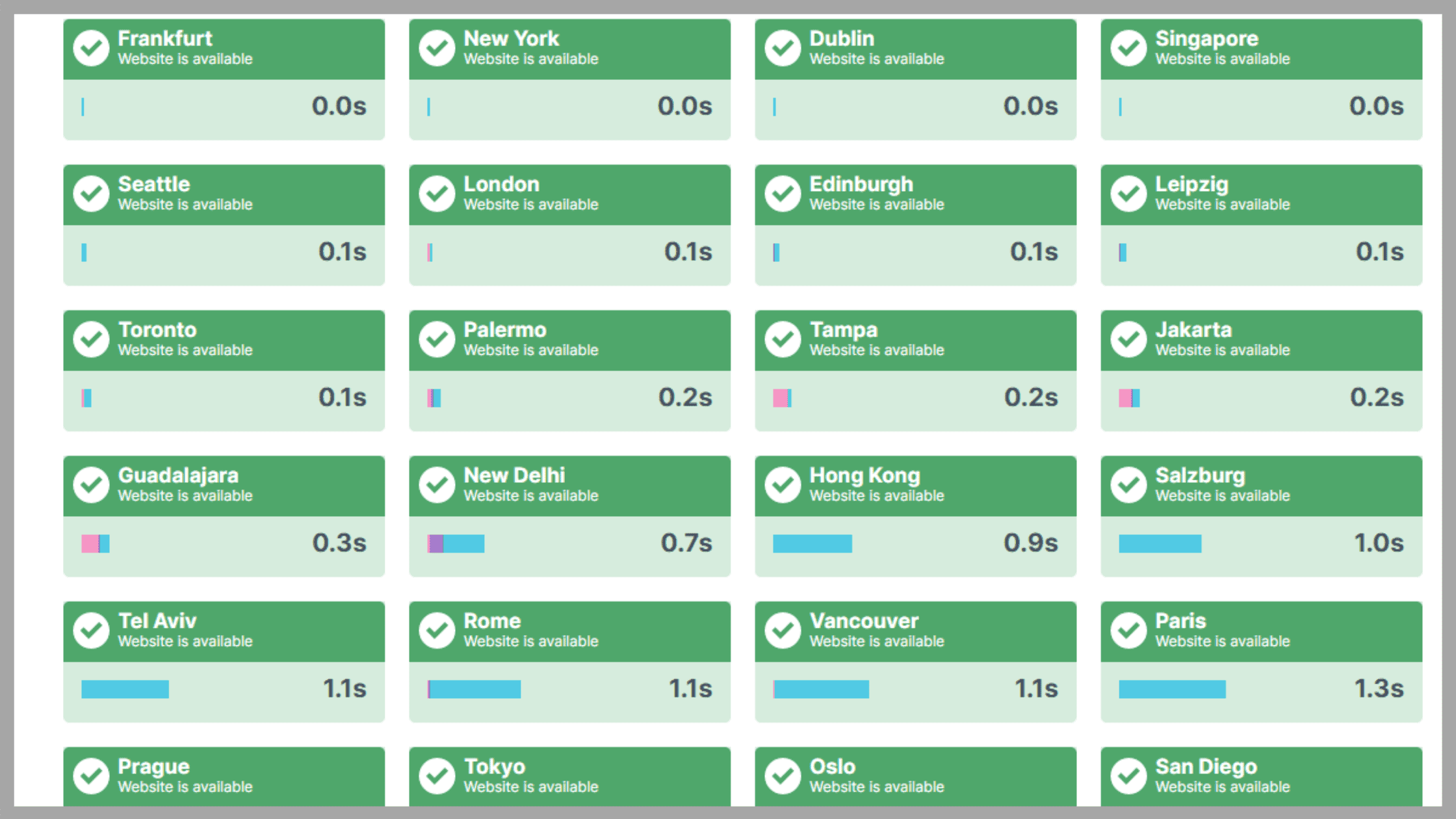Click the Tokyo checkmark icon

tap(437, 776)
